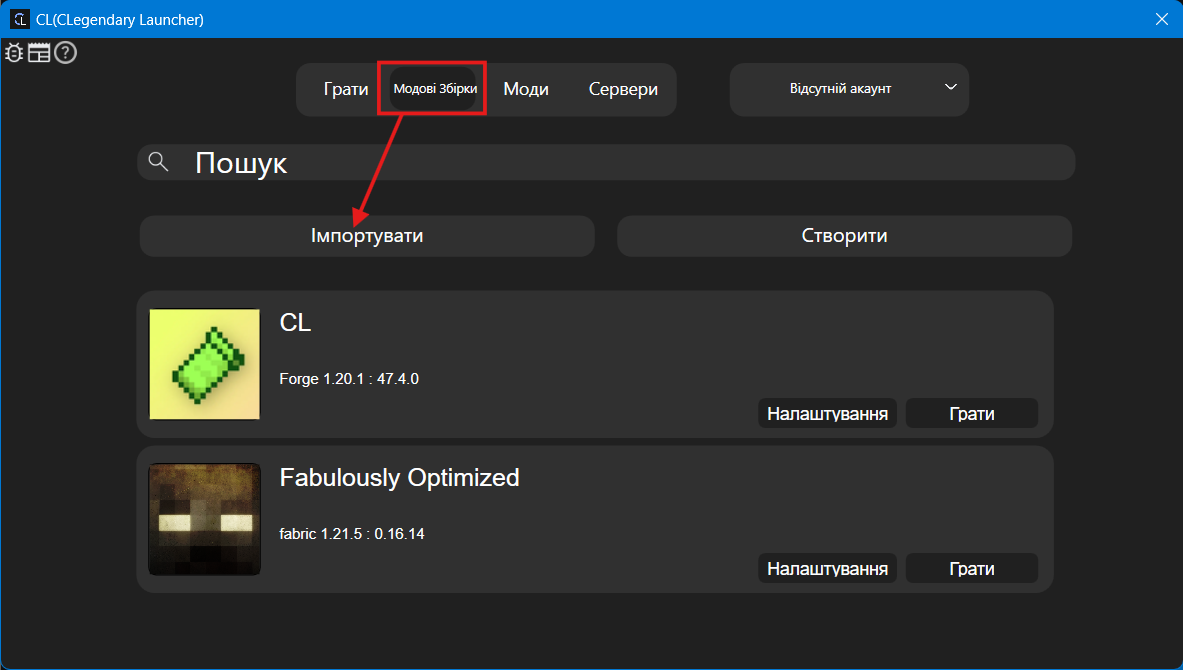Click the help question mark icon
The width and height of the screenshot is (1183, 670).
[65, 53]
